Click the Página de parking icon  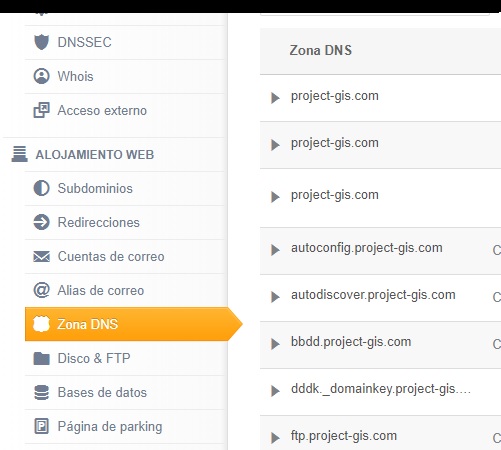pos(41,426)
